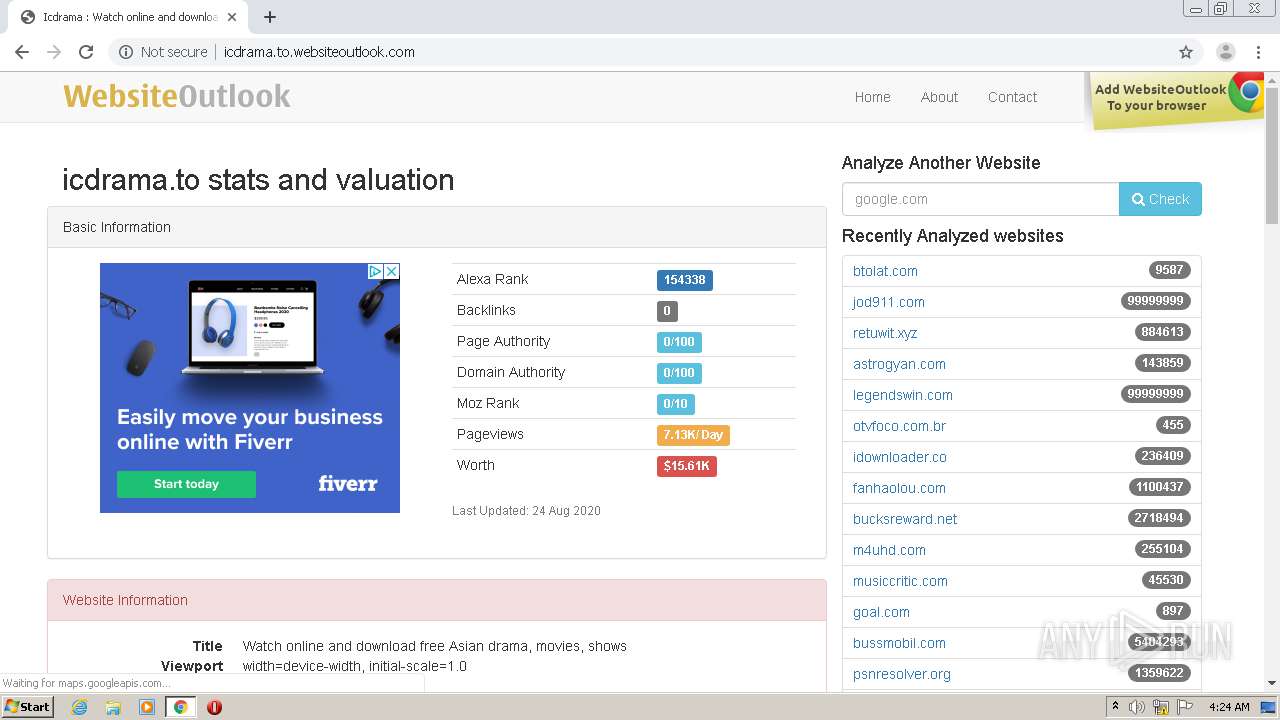
Task: Bookmark this page with the star icon
Action: point(1186,52)
